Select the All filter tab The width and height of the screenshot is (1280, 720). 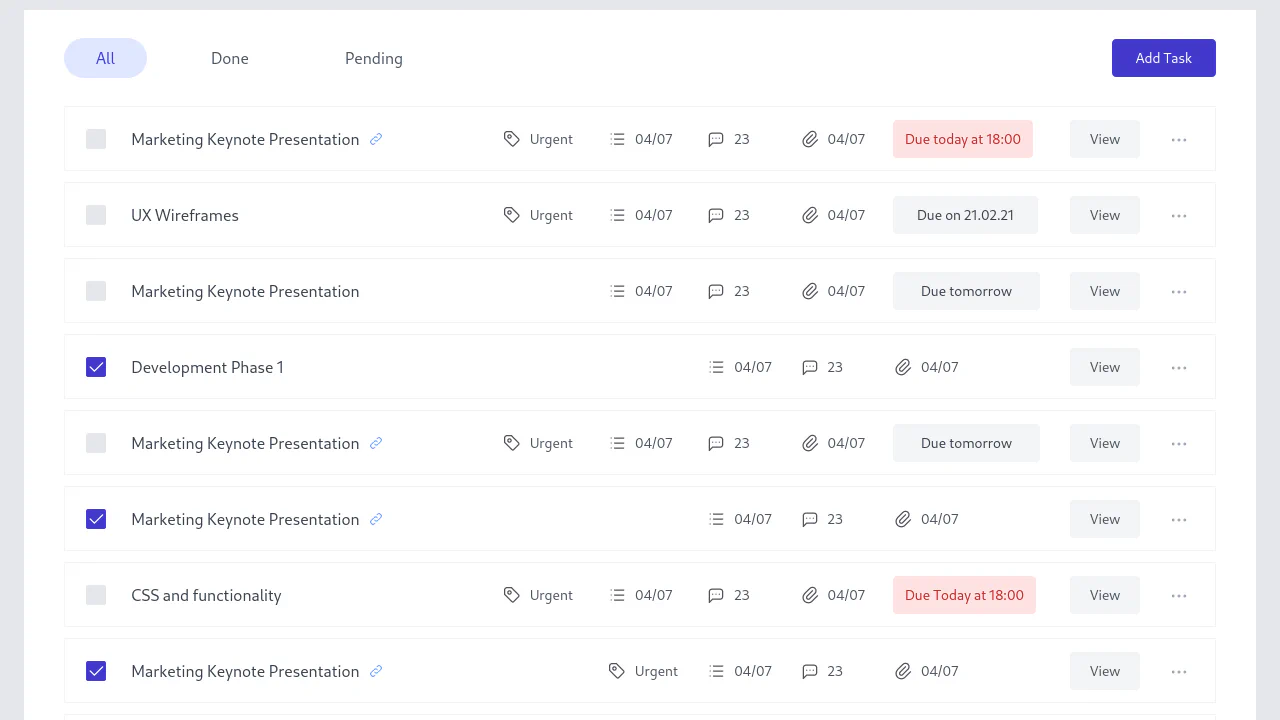(x=105, y=58)
